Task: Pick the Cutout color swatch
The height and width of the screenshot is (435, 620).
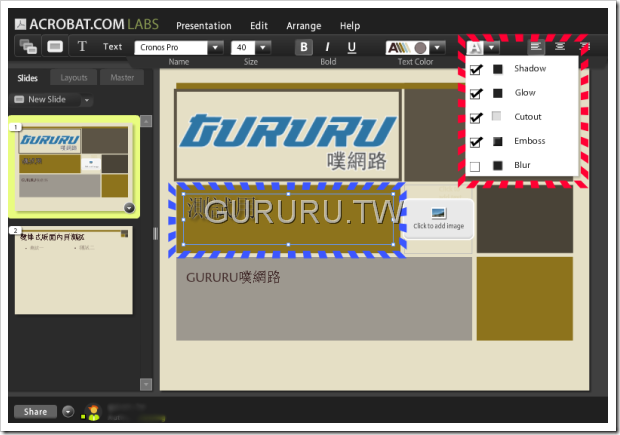Action: tap(496, 116)
